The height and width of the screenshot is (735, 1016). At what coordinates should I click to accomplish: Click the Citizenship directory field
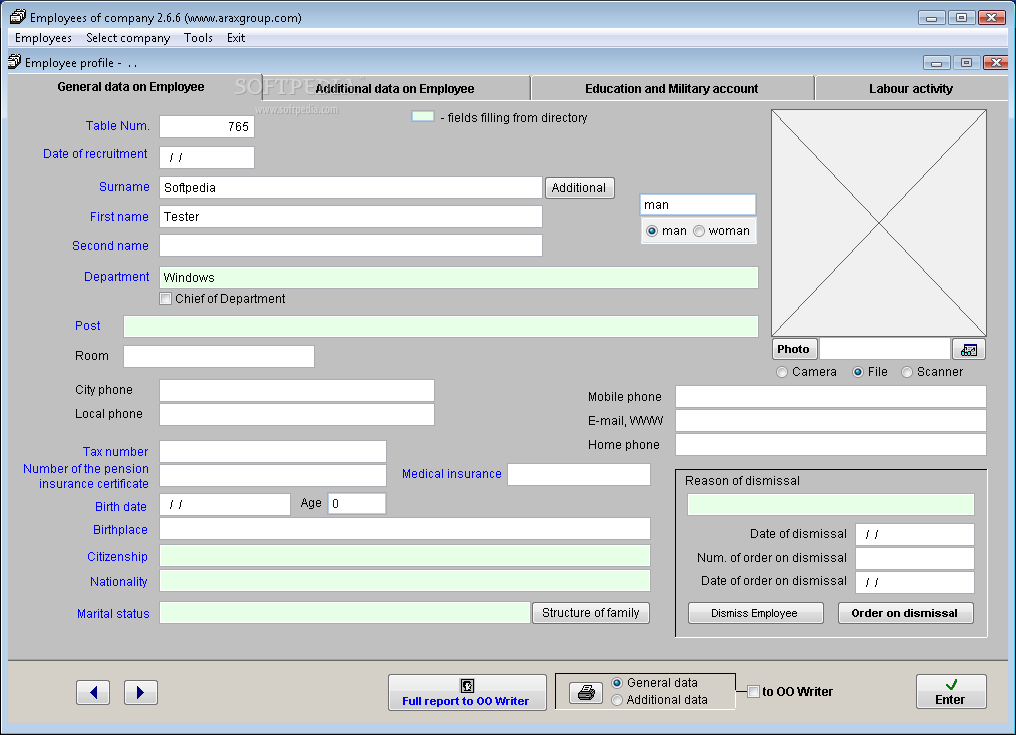(405, 556)
